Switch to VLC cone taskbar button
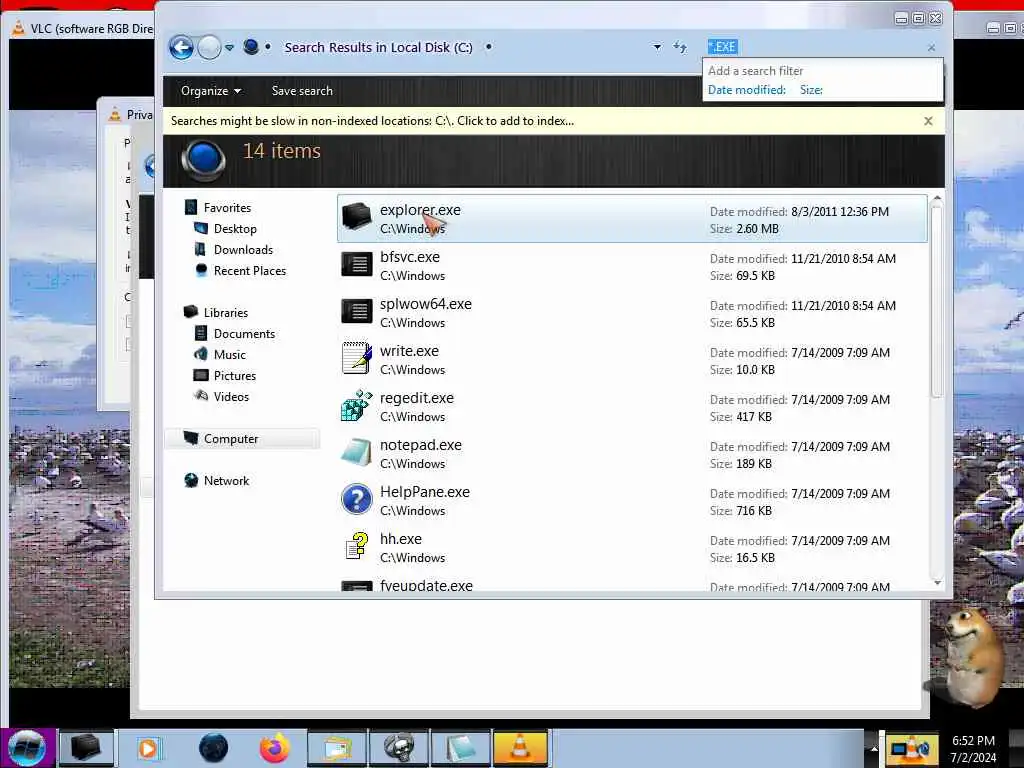This screenshot has height=768, width=1024. pyautogui.click(x=520, y=748)
